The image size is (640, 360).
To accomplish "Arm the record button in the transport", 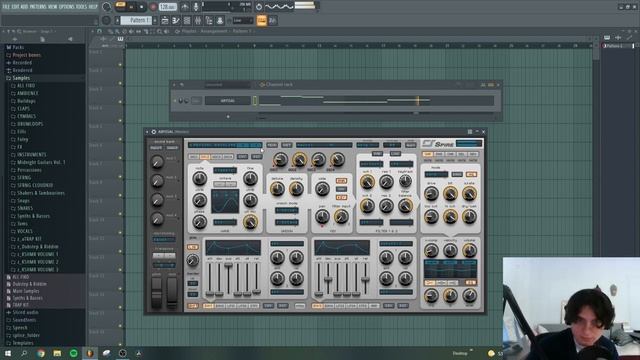I will pyautogui.click(x=153, y=7).
